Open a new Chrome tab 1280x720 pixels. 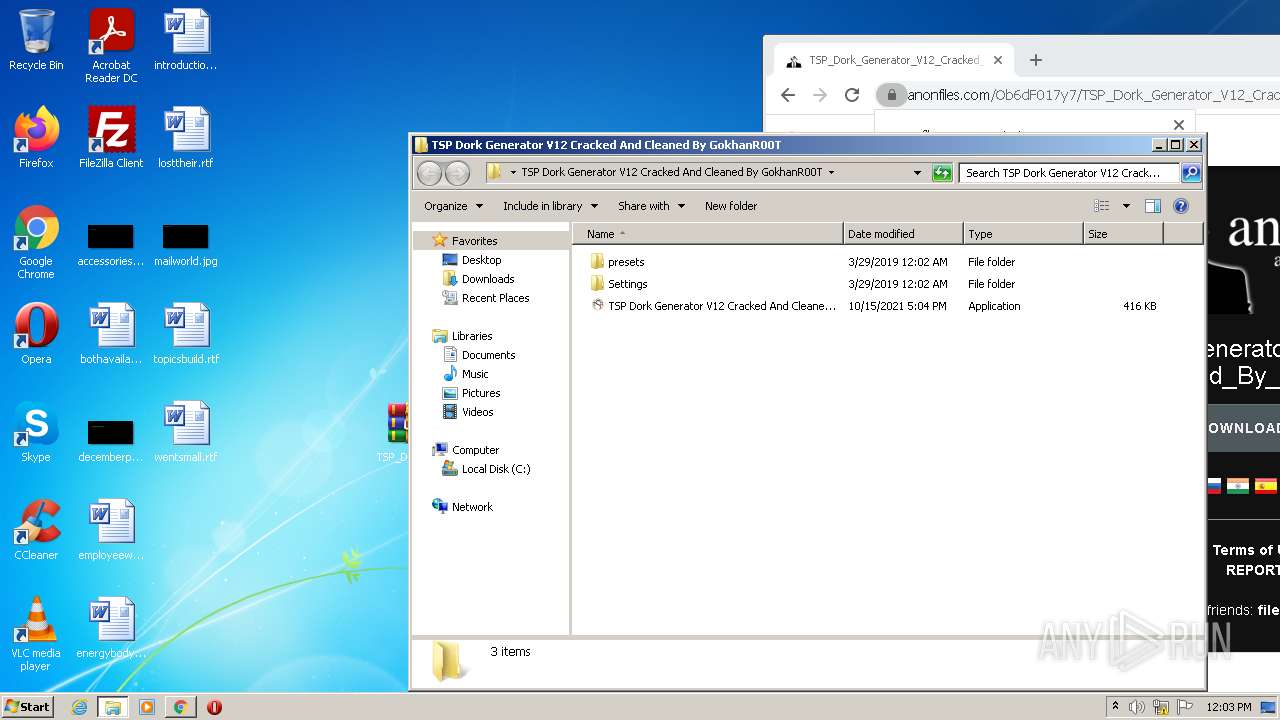click(1036, 60)
